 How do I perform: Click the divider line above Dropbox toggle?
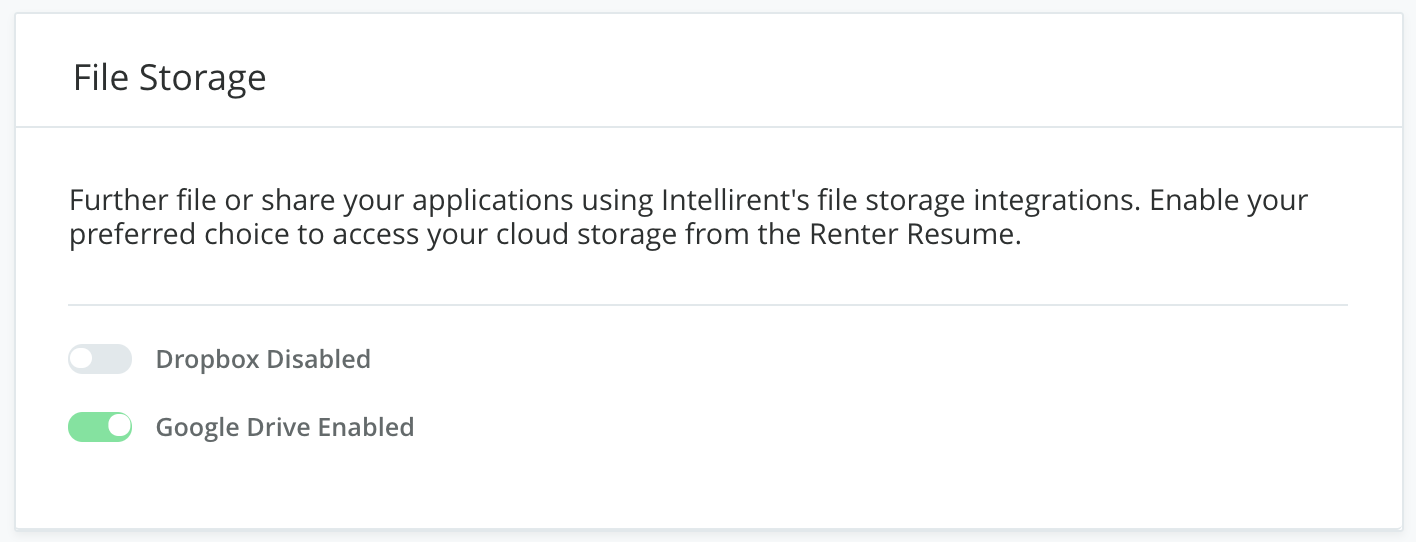(x=707, y=304)
